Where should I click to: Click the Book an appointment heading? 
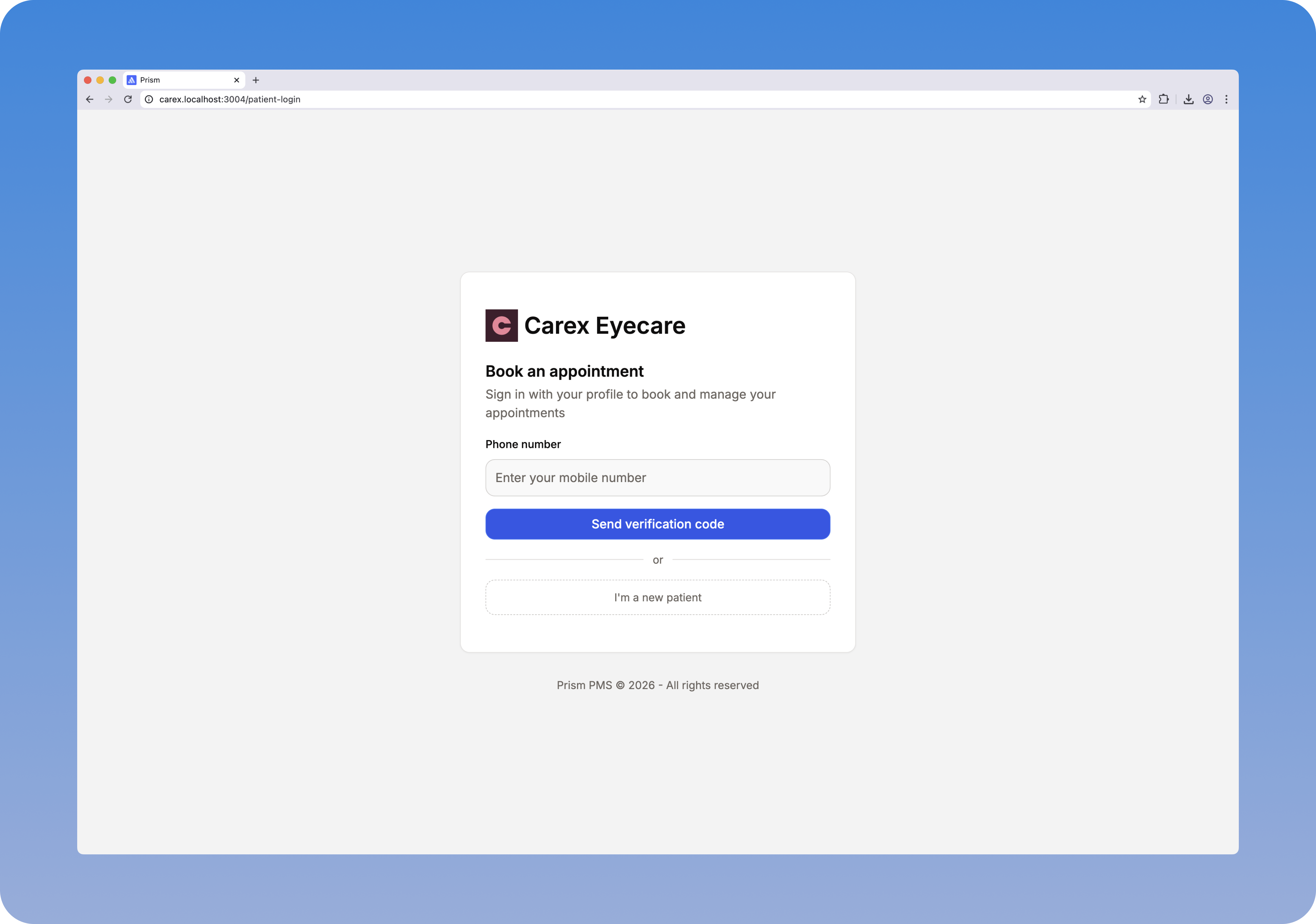pyautogui.click(x=564, y=371)
